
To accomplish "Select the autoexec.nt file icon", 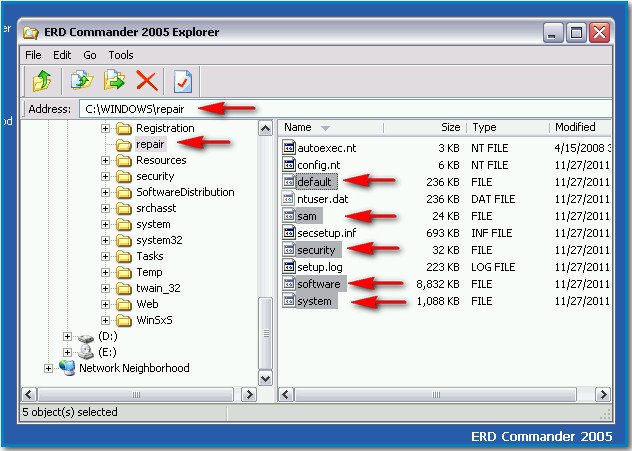I will point(289,148).
